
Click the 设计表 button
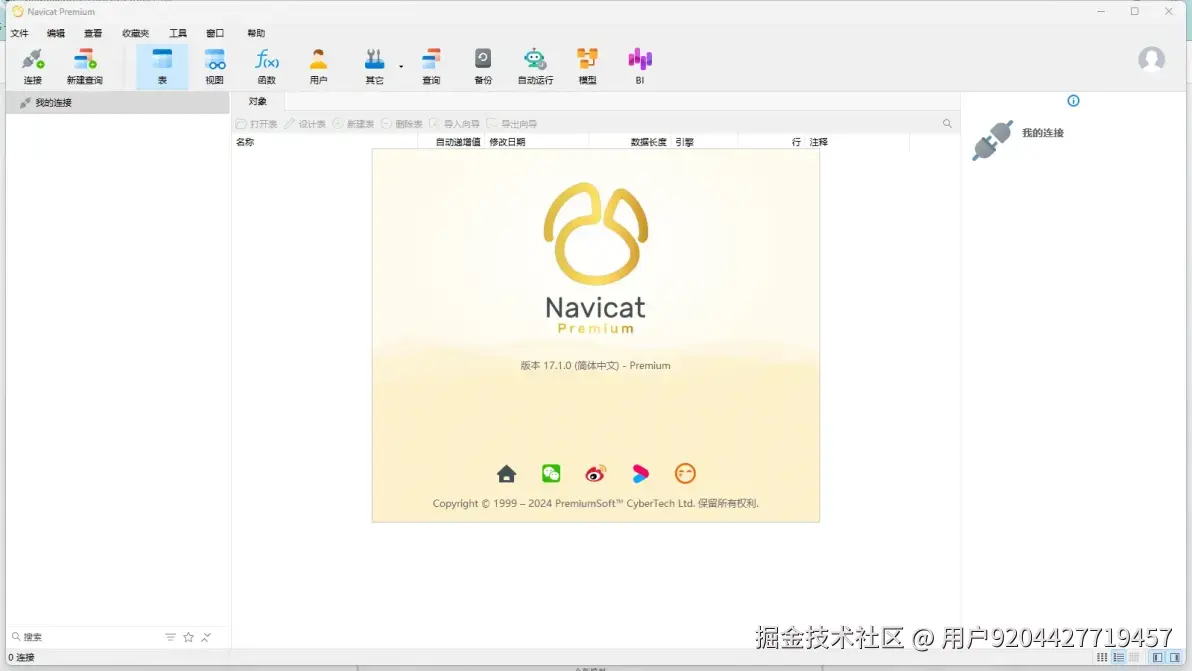(305, 124)
